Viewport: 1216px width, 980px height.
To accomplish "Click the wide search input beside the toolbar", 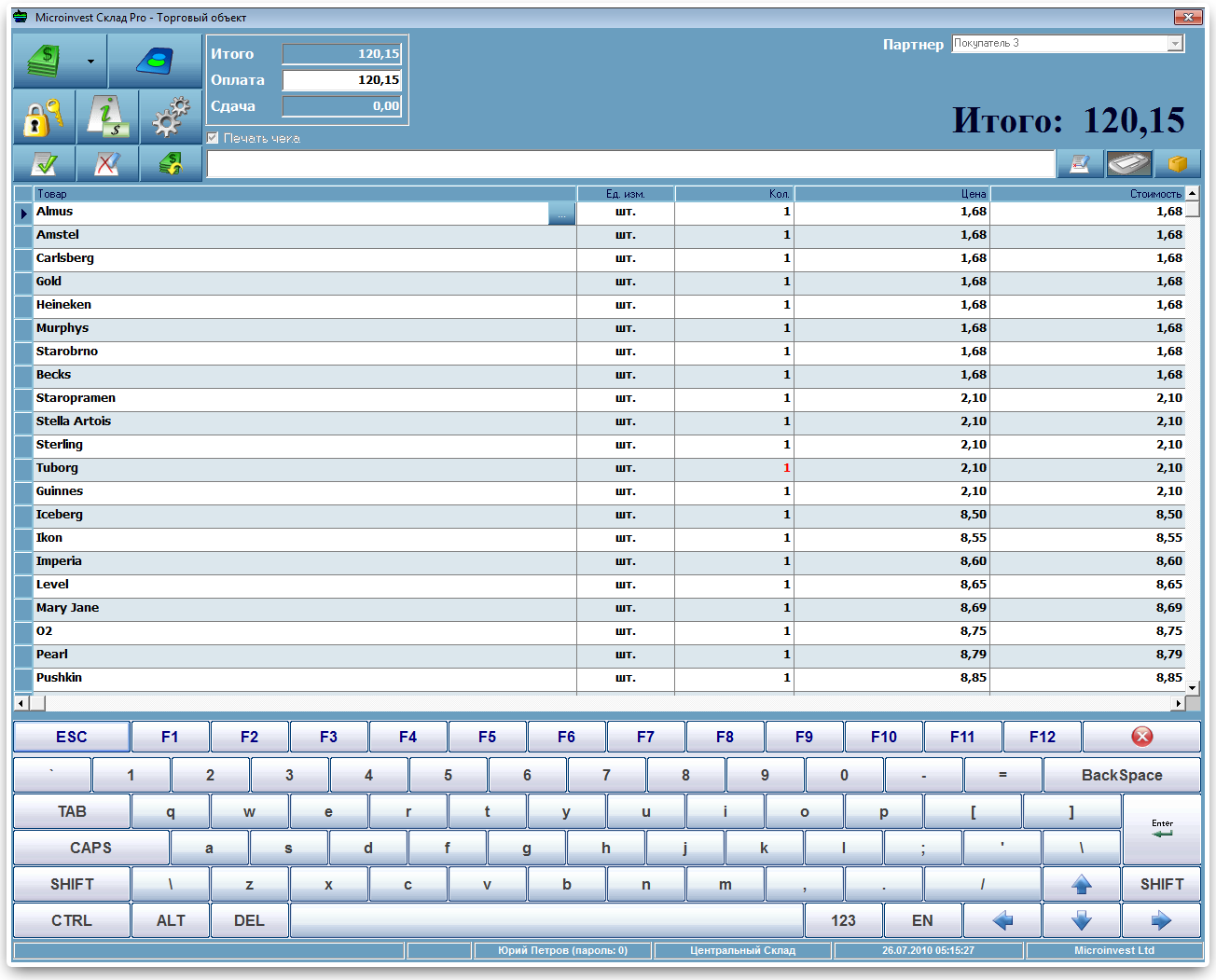I will click(x=630, y=164).
